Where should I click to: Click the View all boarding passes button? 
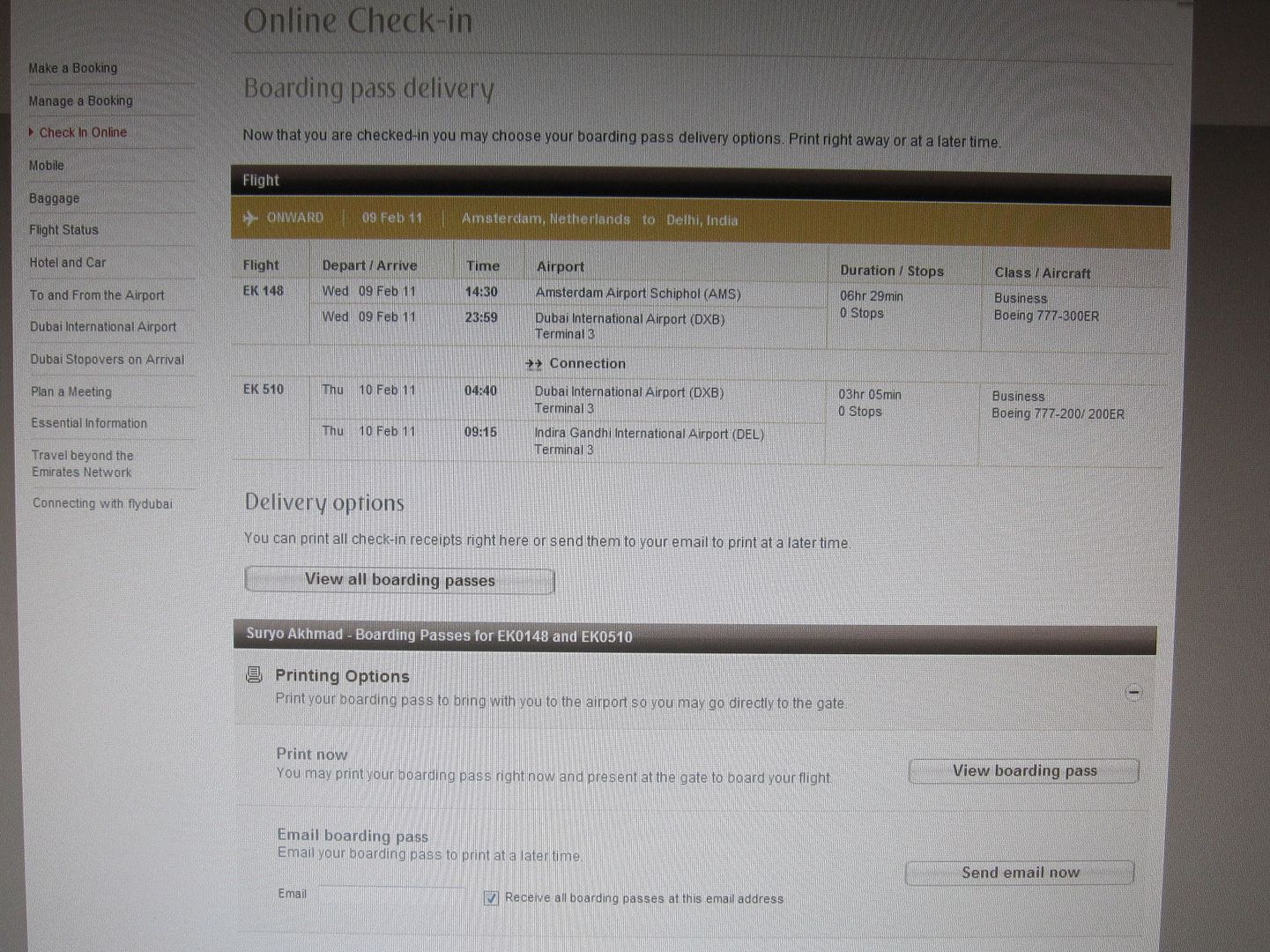tap(399, 580)
